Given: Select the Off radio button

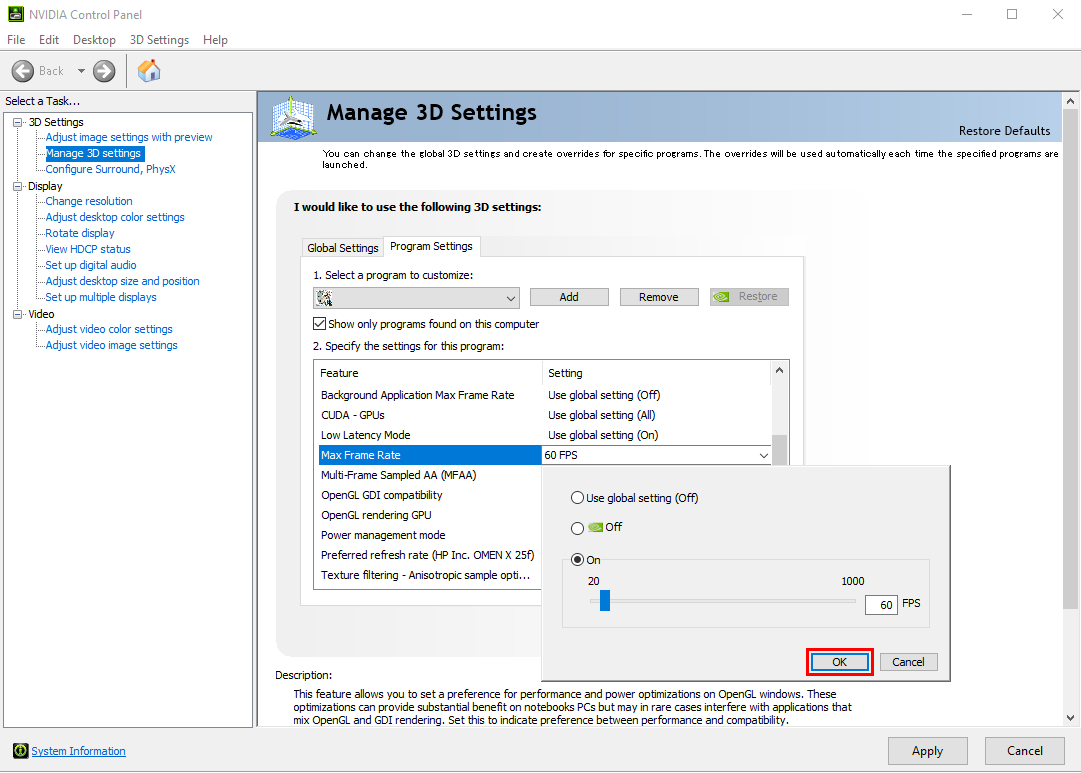Looking at the screenshot, I should click(577, 528).
